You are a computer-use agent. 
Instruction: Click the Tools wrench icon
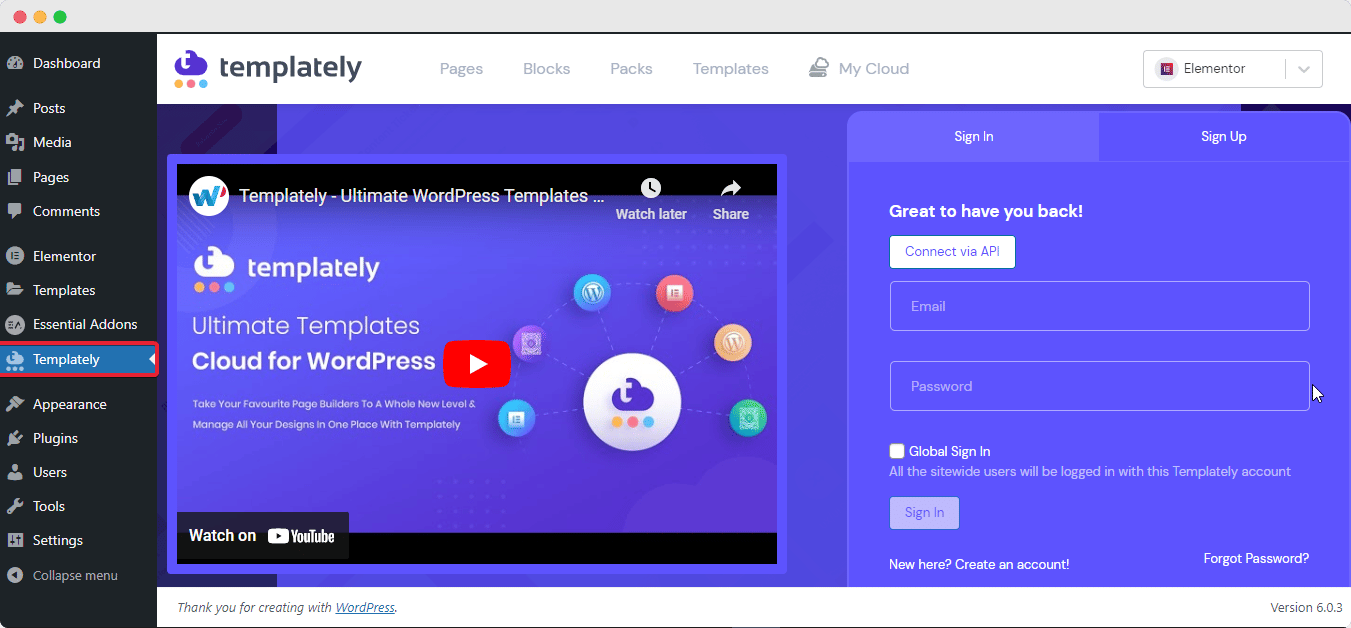tap(15, 506)
